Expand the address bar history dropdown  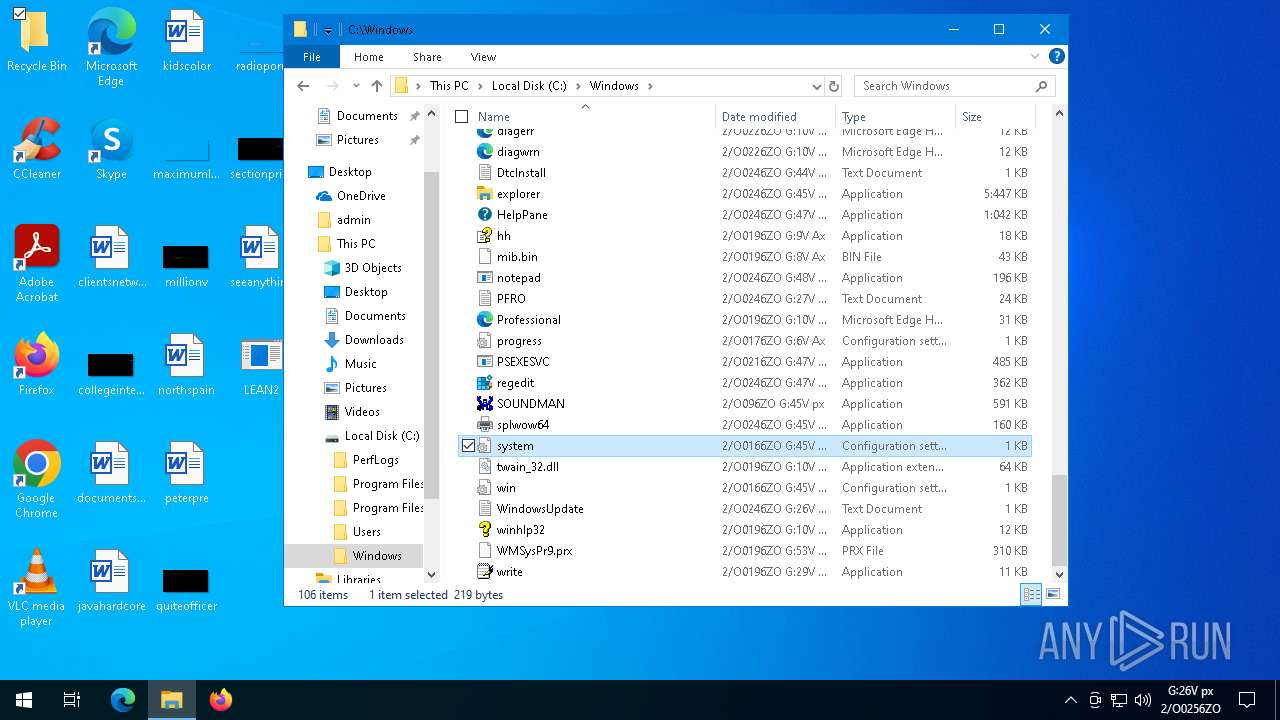[816, 86]
